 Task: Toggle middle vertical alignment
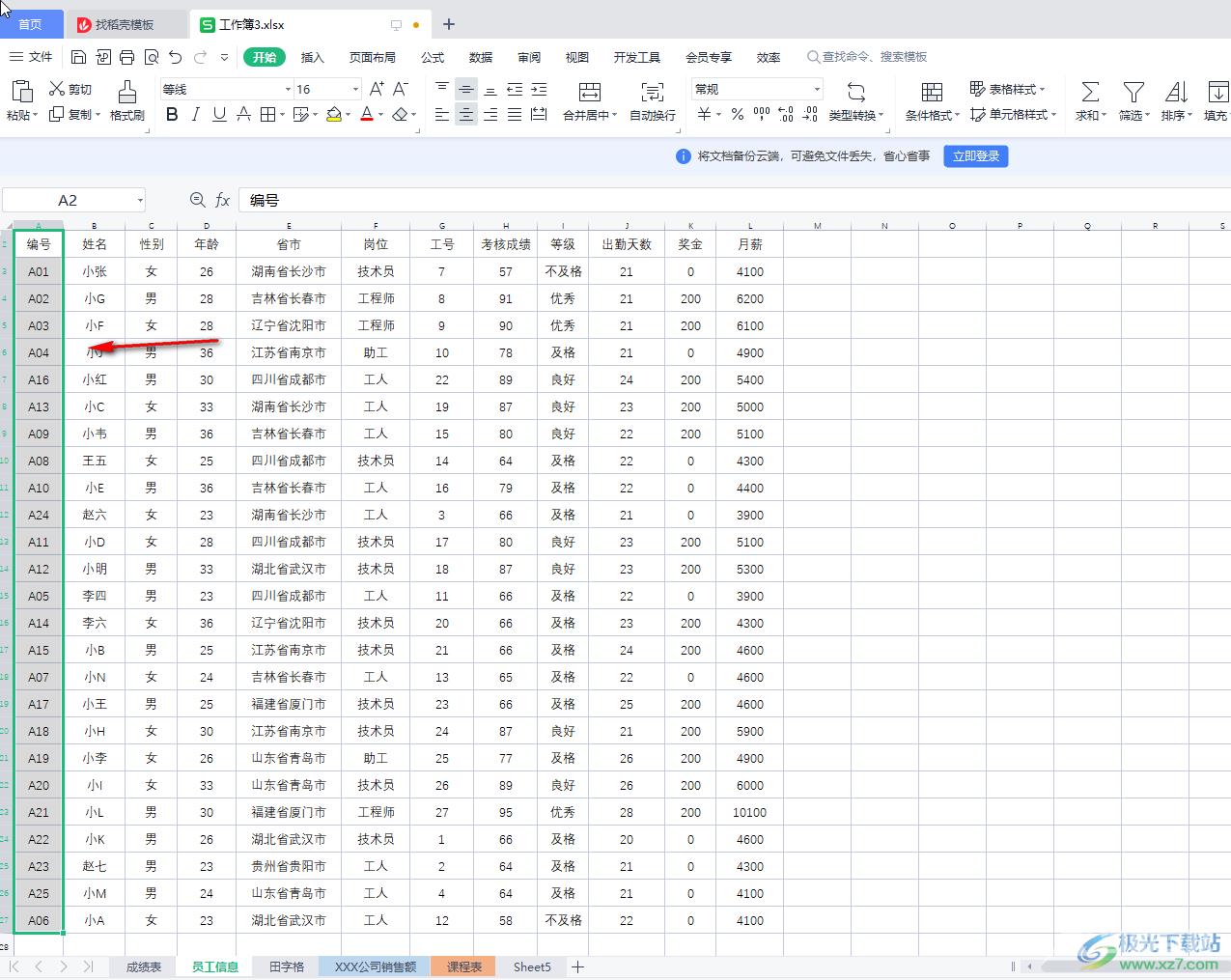[x=466, y=89]
